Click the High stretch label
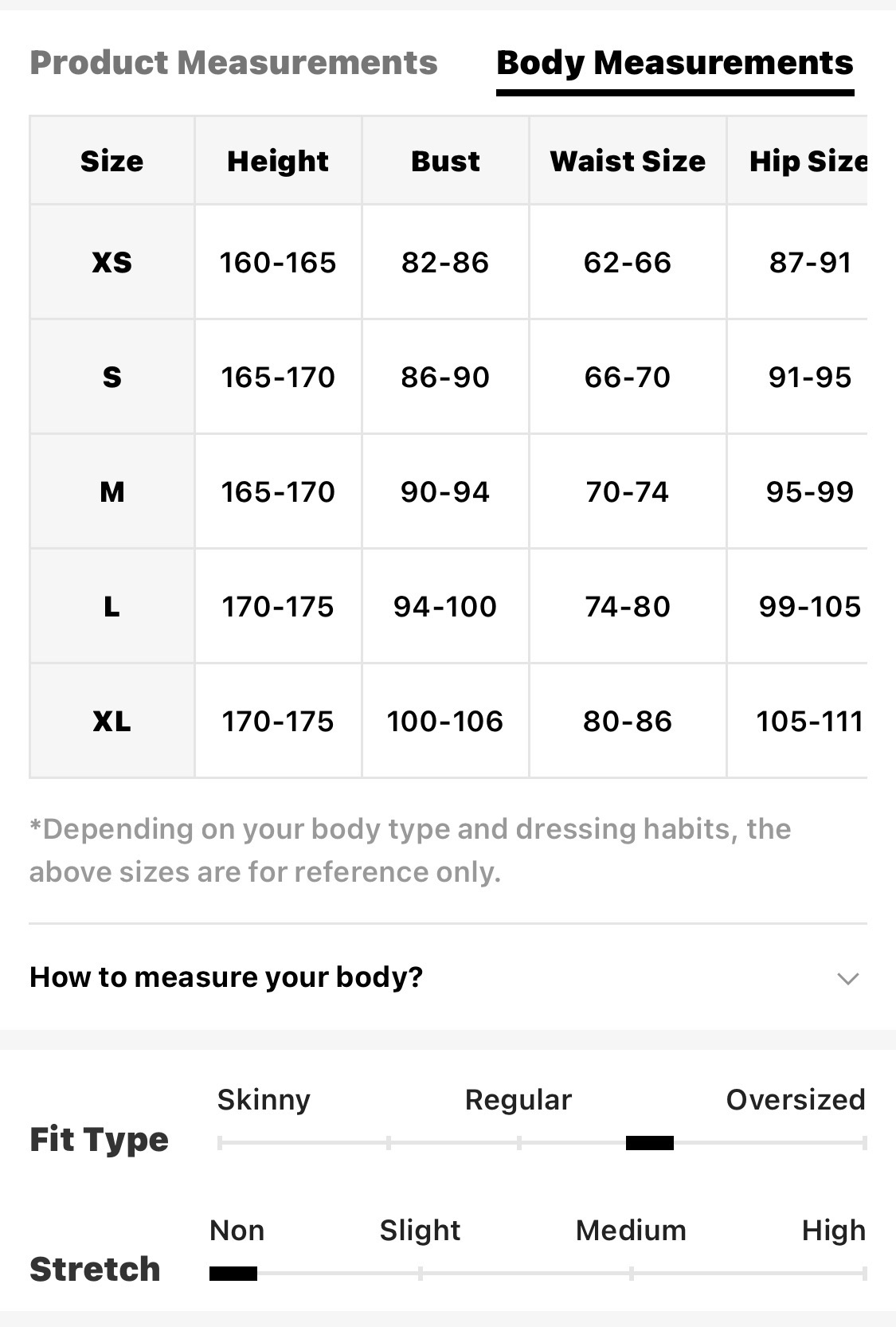896x1327 pixels. click(x=833, y=1230)
